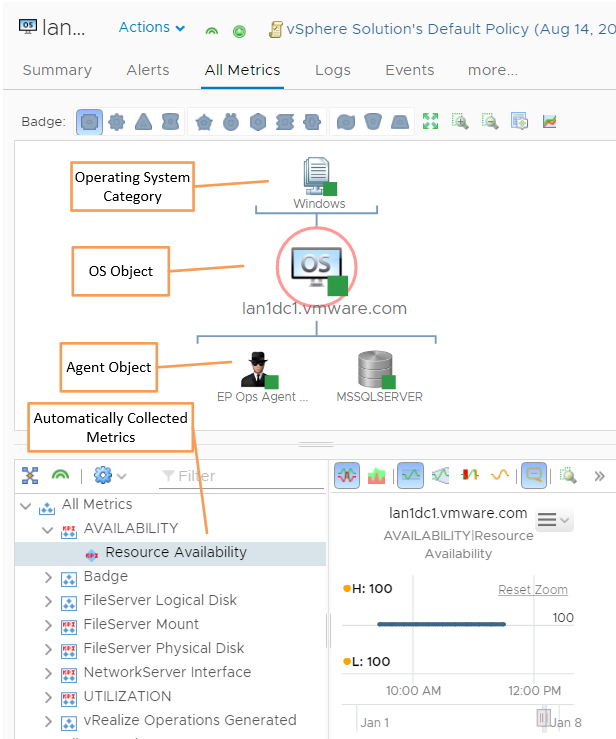Select the lan1dc1.vmware.com OS object
Screen dimensions: 616x739
(317, 267)
